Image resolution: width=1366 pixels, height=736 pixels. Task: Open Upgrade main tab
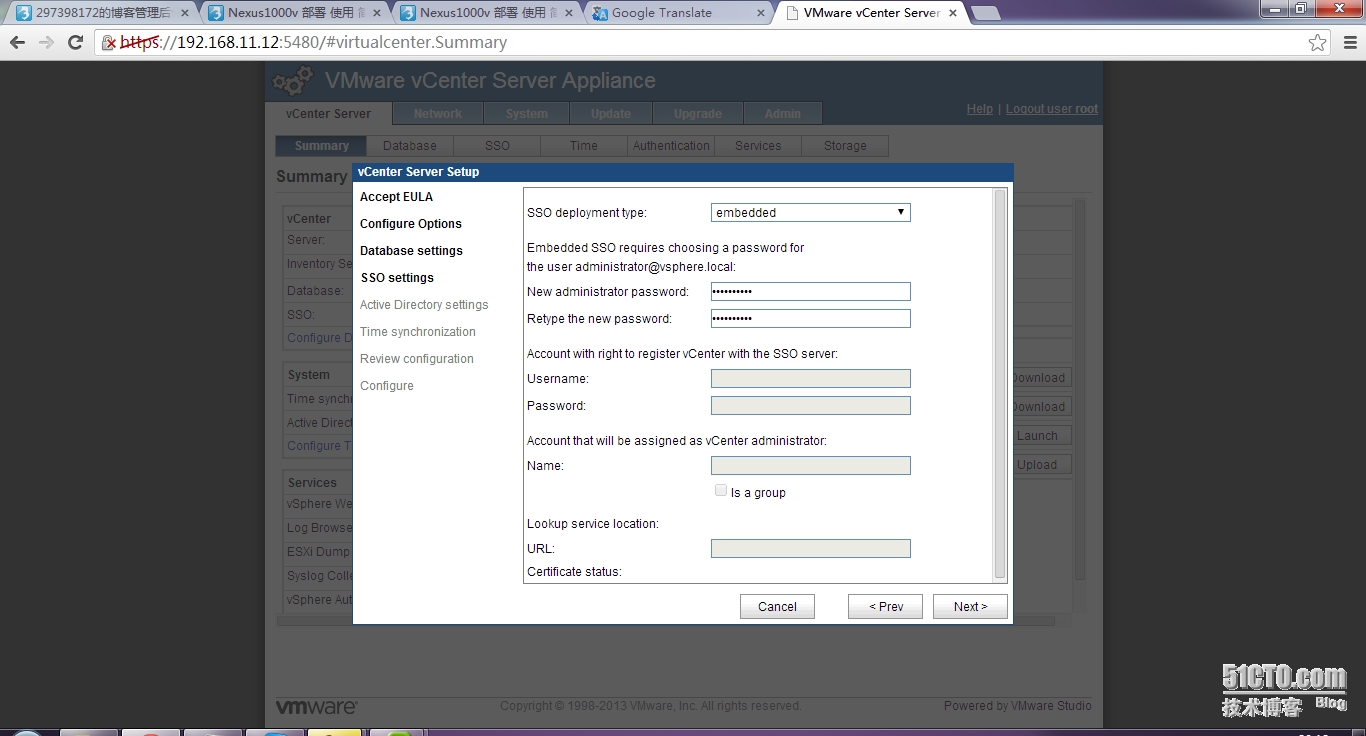698,113
